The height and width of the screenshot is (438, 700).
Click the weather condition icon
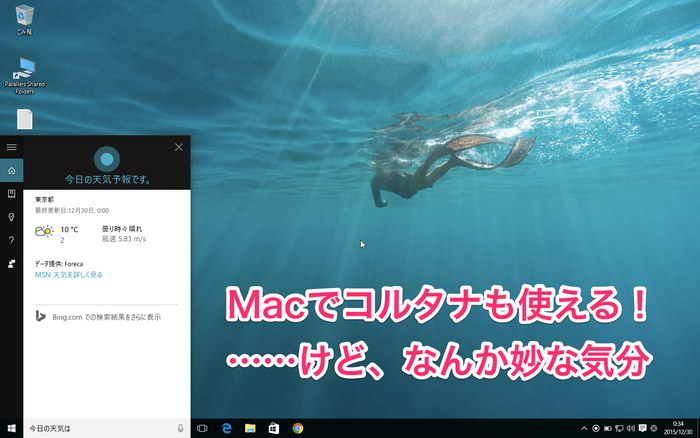point(44,231)
